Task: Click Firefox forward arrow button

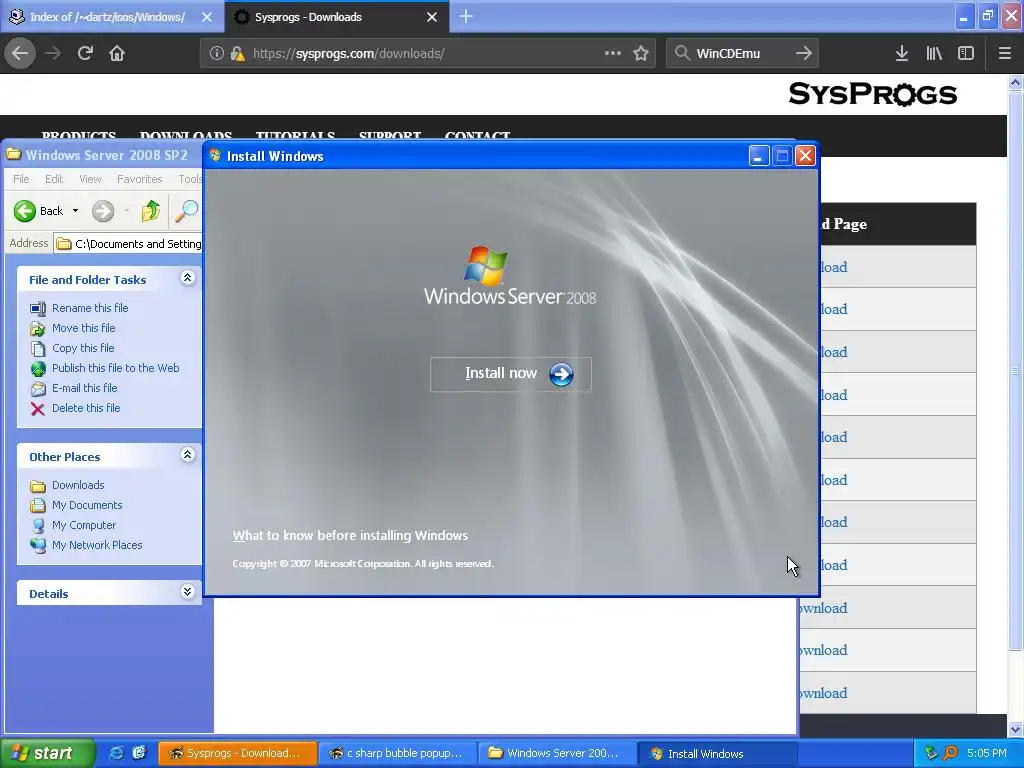Action: coord(53,54)
